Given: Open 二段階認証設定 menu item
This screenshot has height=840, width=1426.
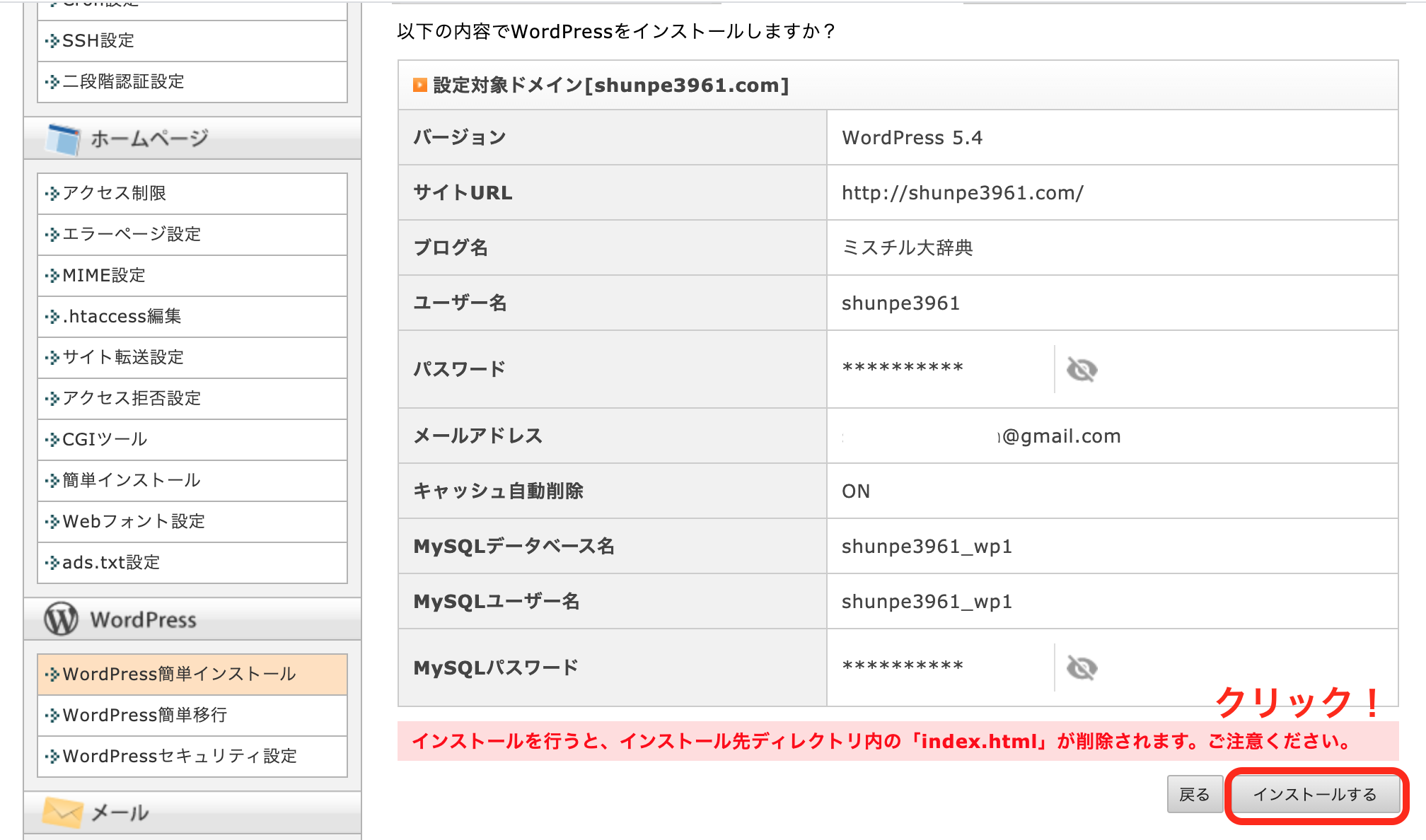Looking at the screenshot, I should 192,82.
